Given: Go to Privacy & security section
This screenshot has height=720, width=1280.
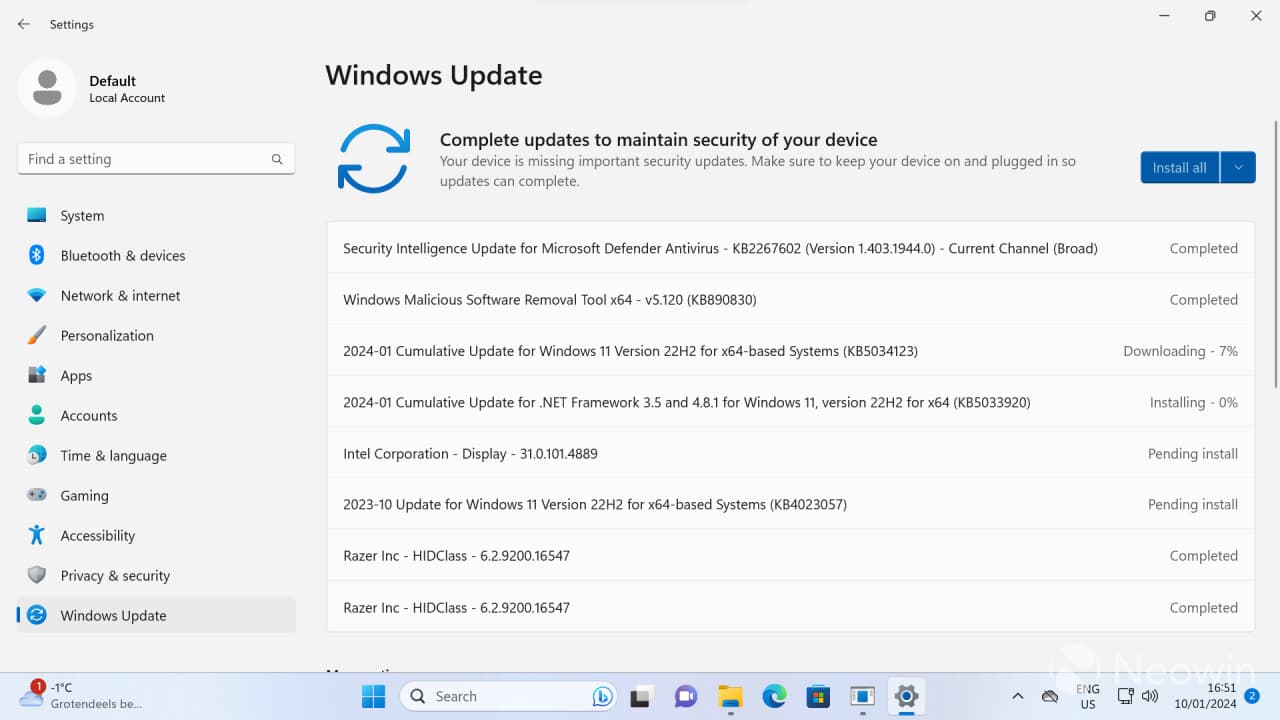Looking at the screenshot, I should [115, 576].
